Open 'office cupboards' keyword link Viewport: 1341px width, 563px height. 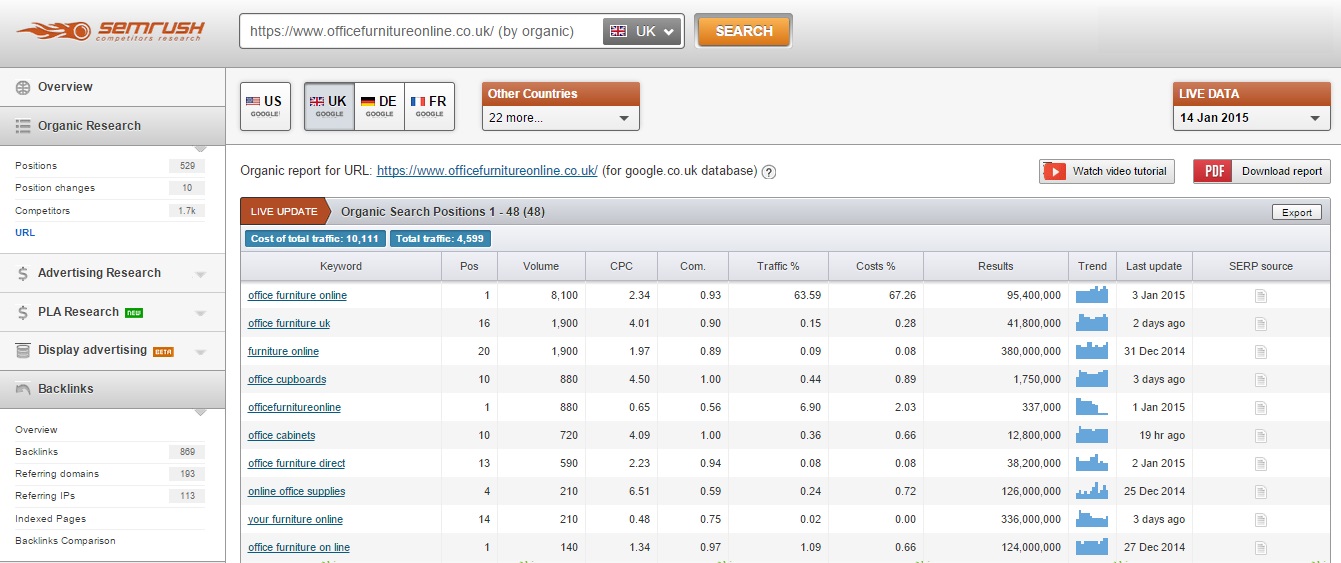[287, 380]
